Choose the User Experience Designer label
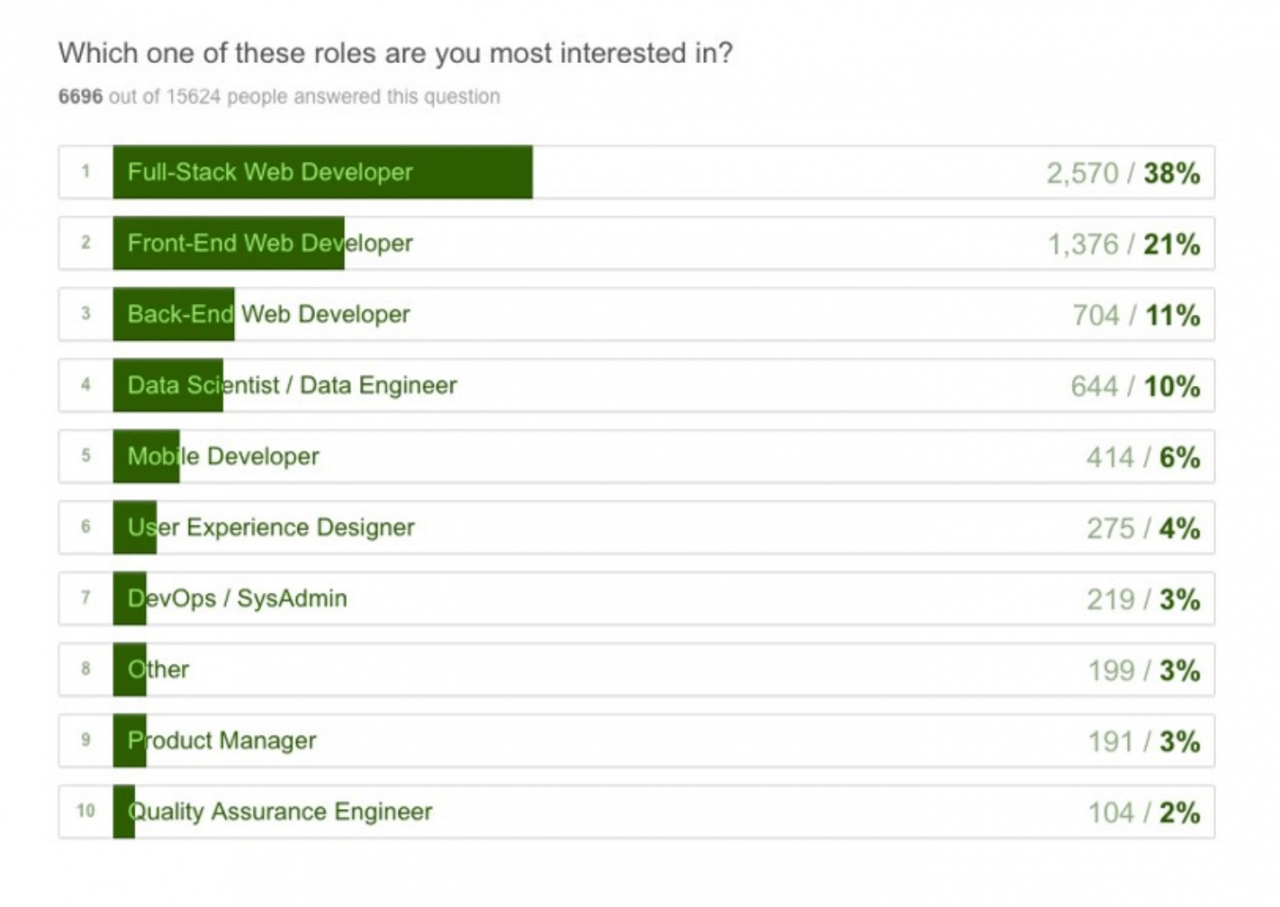 click(270, 527)
